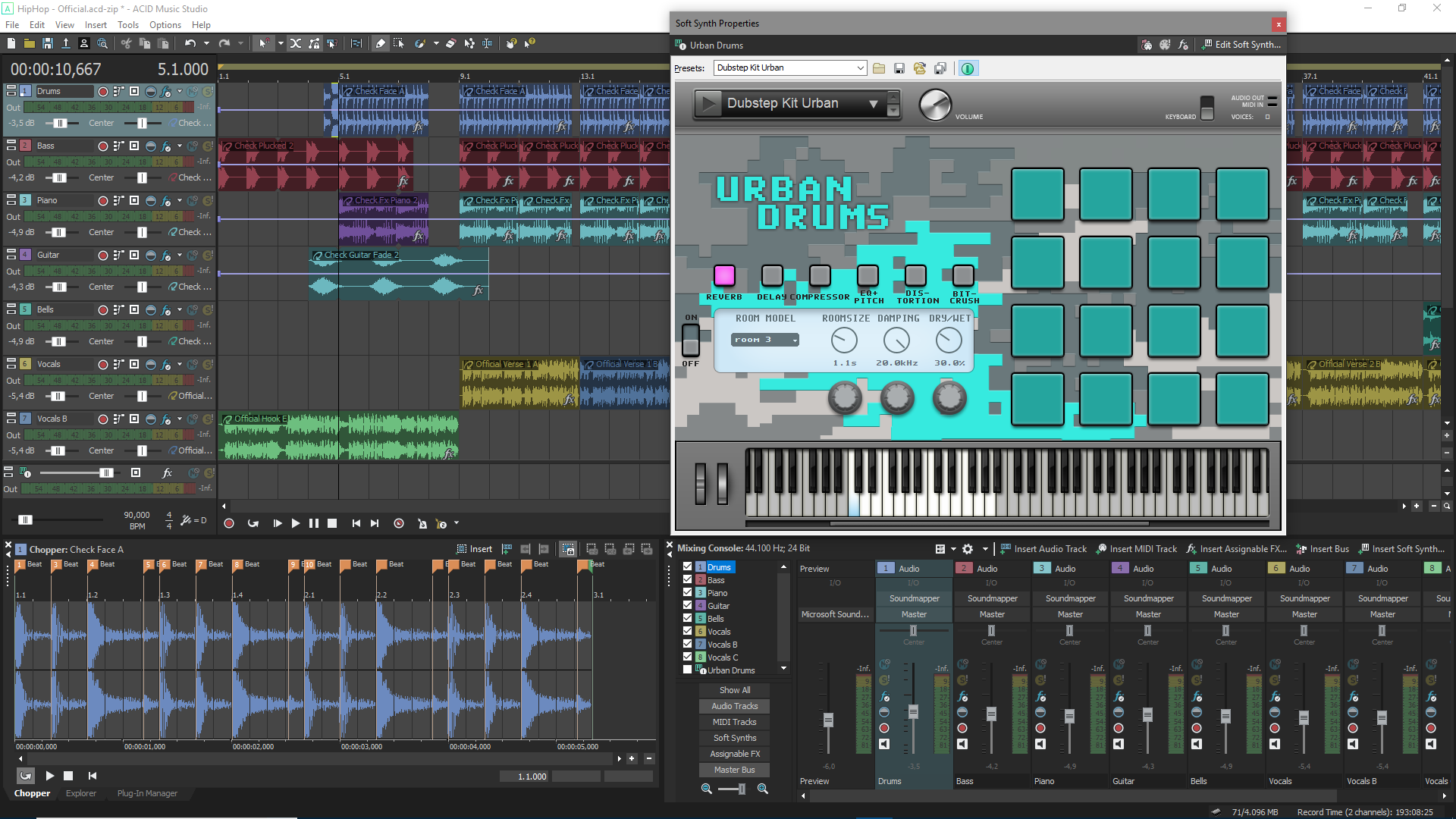This screenshot has height=819, width=1456.
Task: Toggle the REVERB effect pad in Urban Drums
Action: point(724,275)
